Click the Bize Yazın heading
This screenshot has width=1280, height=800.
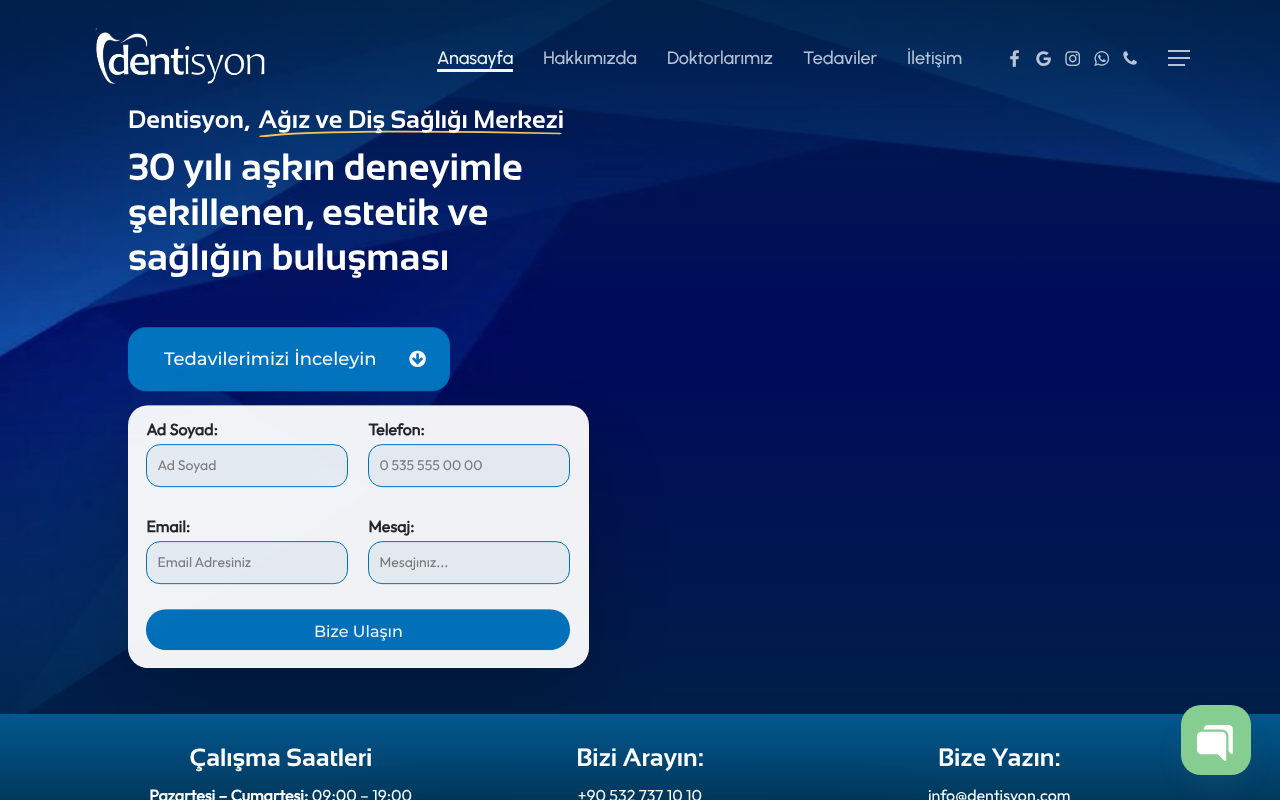999,758
